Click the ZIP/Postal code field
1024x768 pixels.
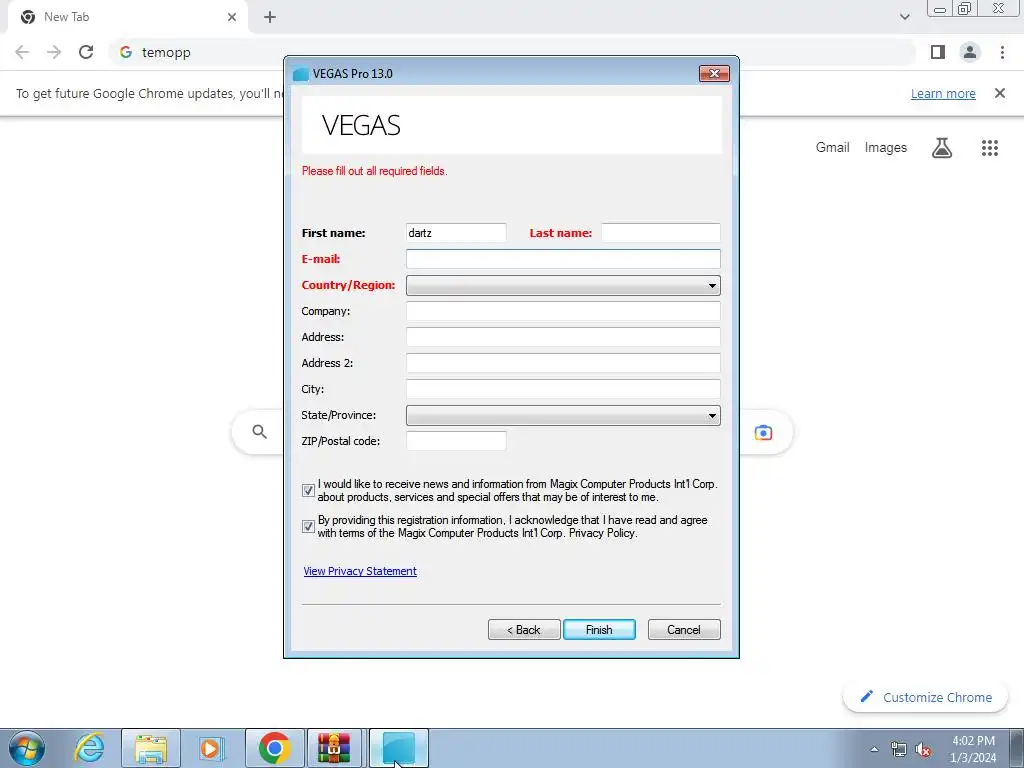tap(456, 441)
